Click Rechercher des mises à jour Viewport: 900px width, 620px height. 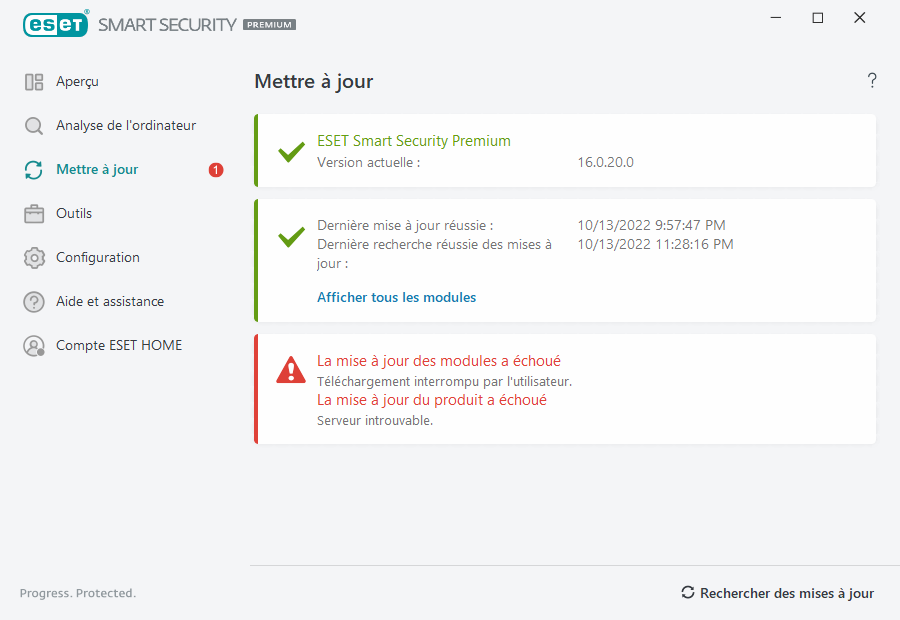click(x=777, y=593)
